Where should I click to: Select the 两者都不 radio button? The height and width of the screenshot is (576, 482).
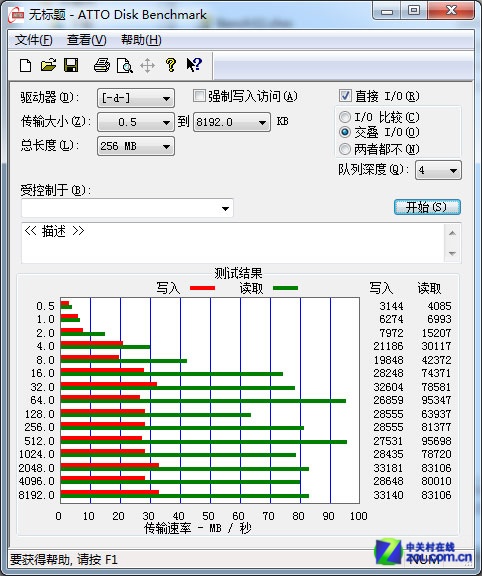tap(345, 149)
